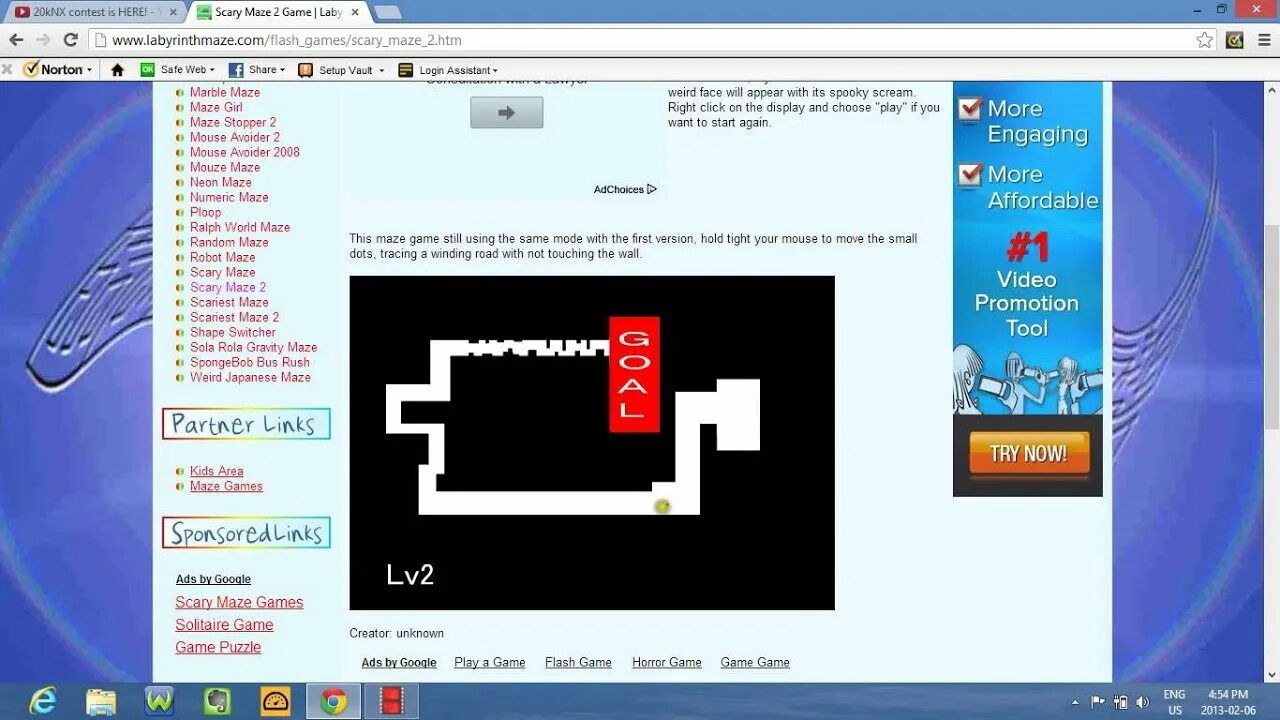This screenshot has height=720, width=1280.
Task: Open the Maze Girl link
Action: point(216,107)
